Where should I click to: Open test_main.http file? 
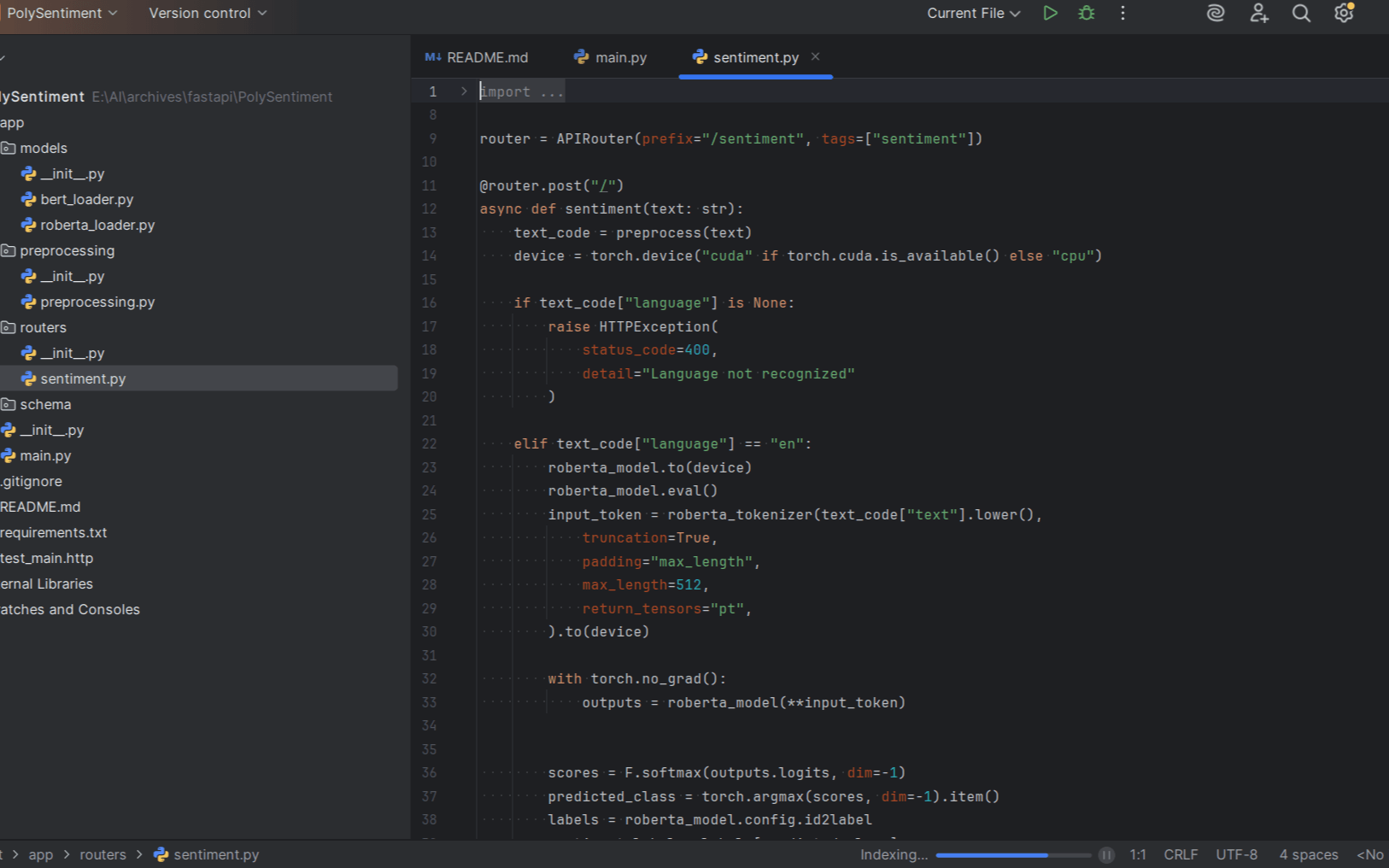(47, 558)
